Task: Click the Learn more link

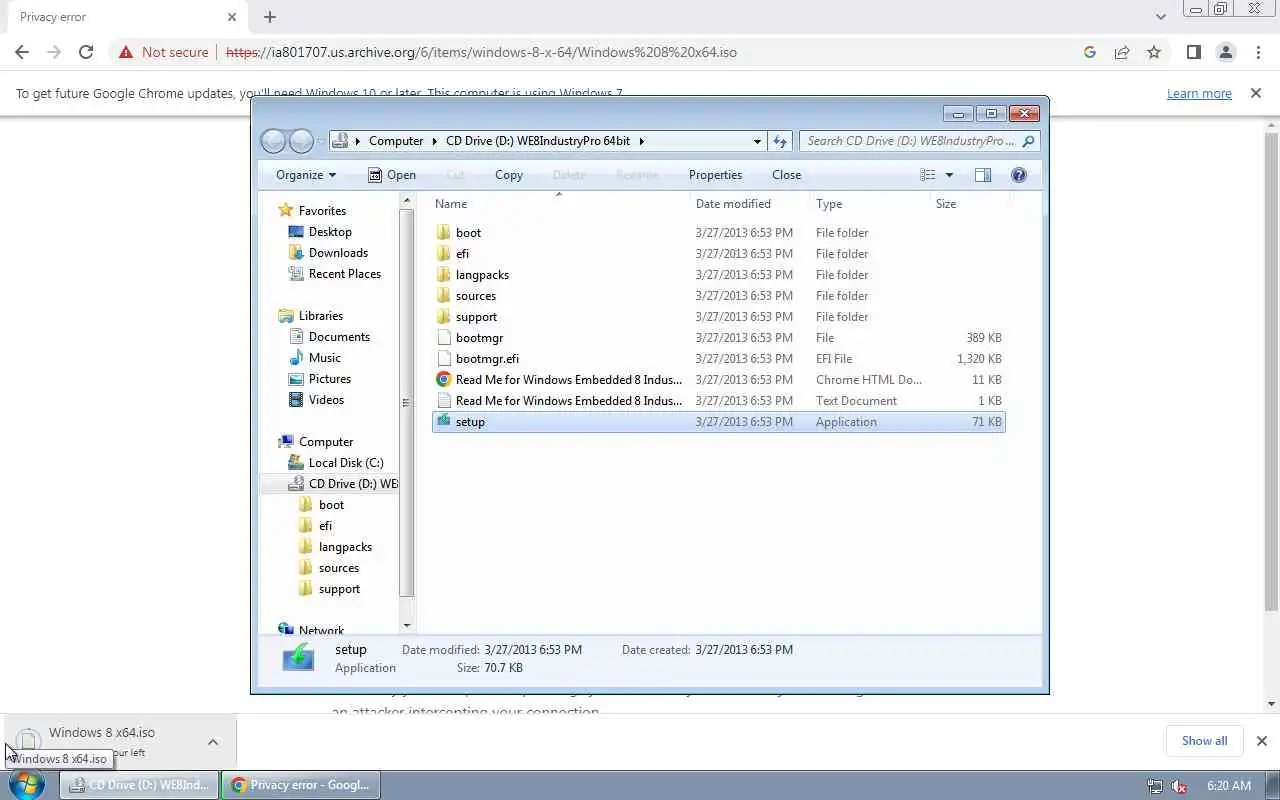Action: click(1199, 93)
